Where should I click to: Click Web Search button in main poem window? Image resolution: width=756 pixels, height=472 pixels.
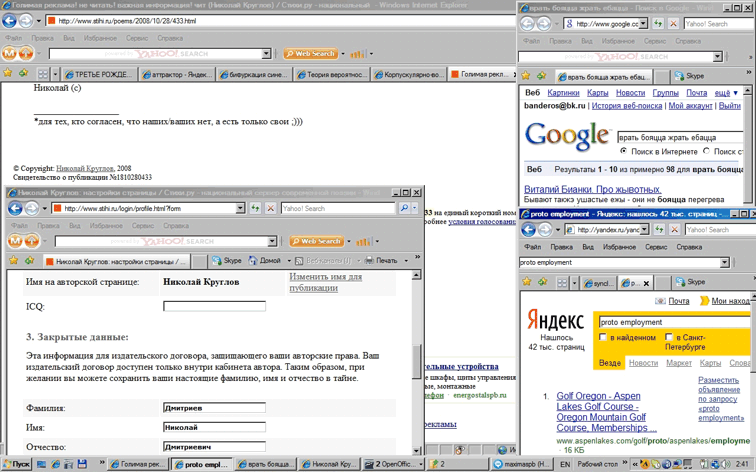(x=310, y=54)
